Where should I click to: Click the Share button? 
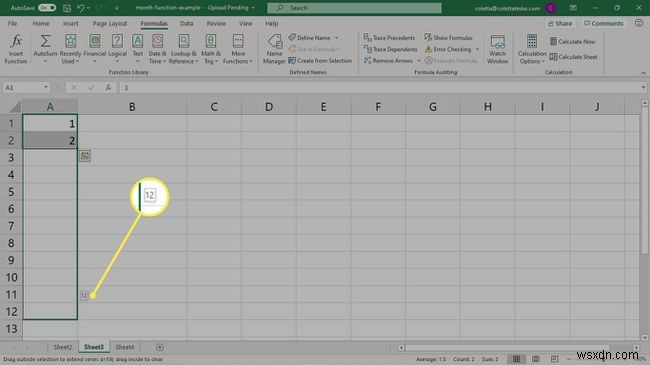(560, 24)
